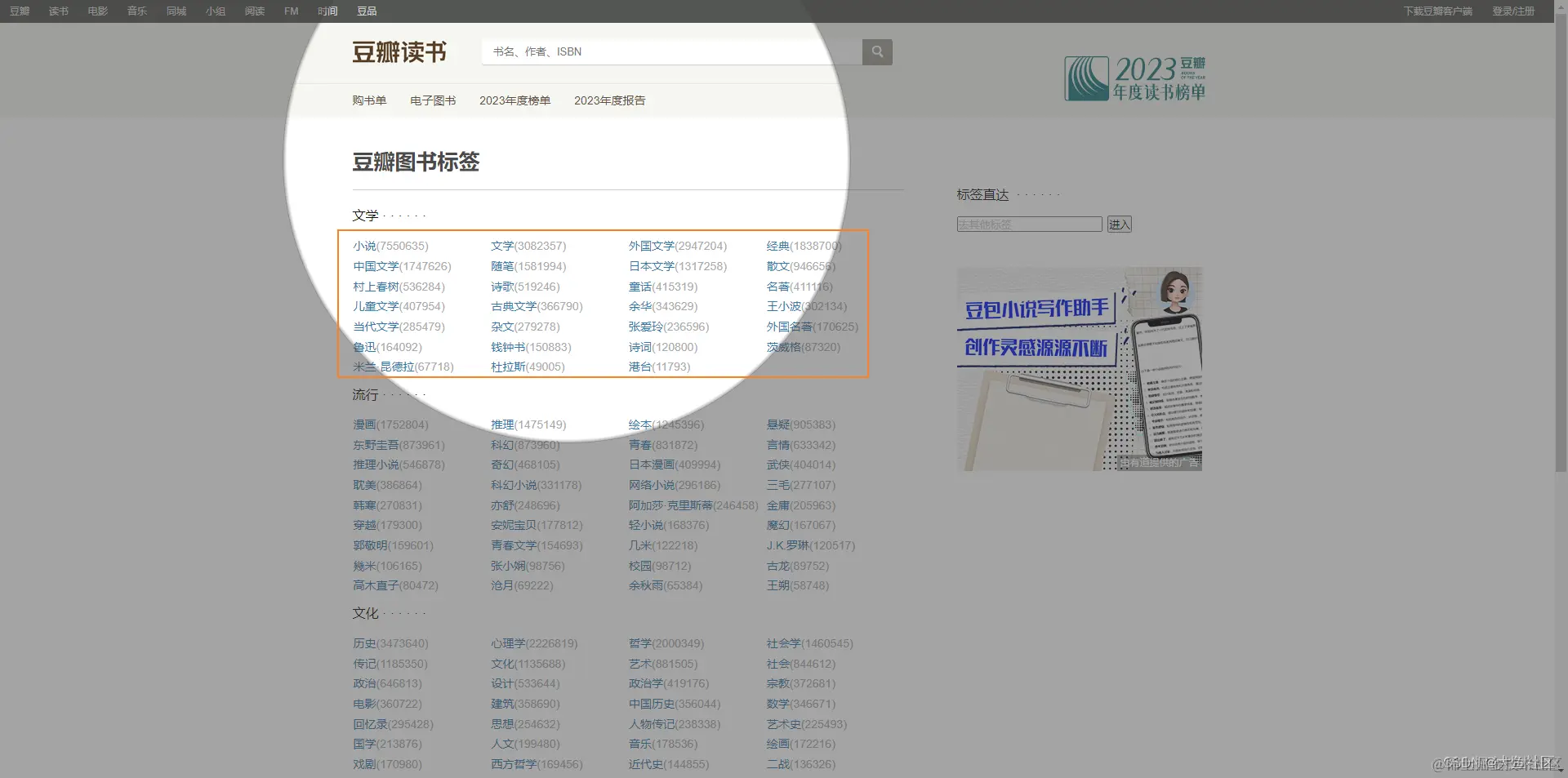
Task: Open 读书 in top navigation bar
Action: pyautogui.click(x=59, y=11)
